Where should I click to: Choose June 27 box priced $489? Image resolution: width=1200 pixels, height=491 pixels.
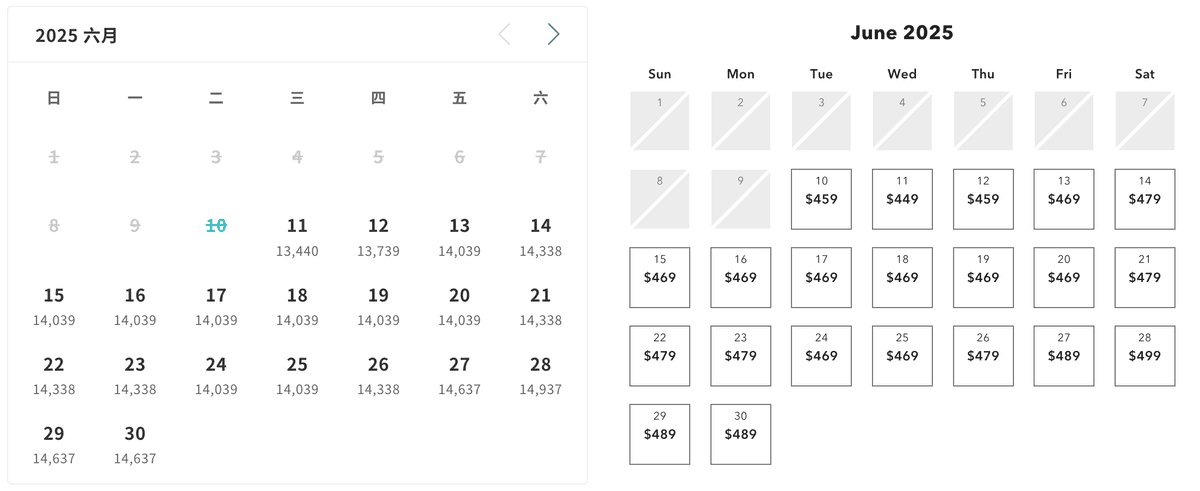coord(1064,356)
